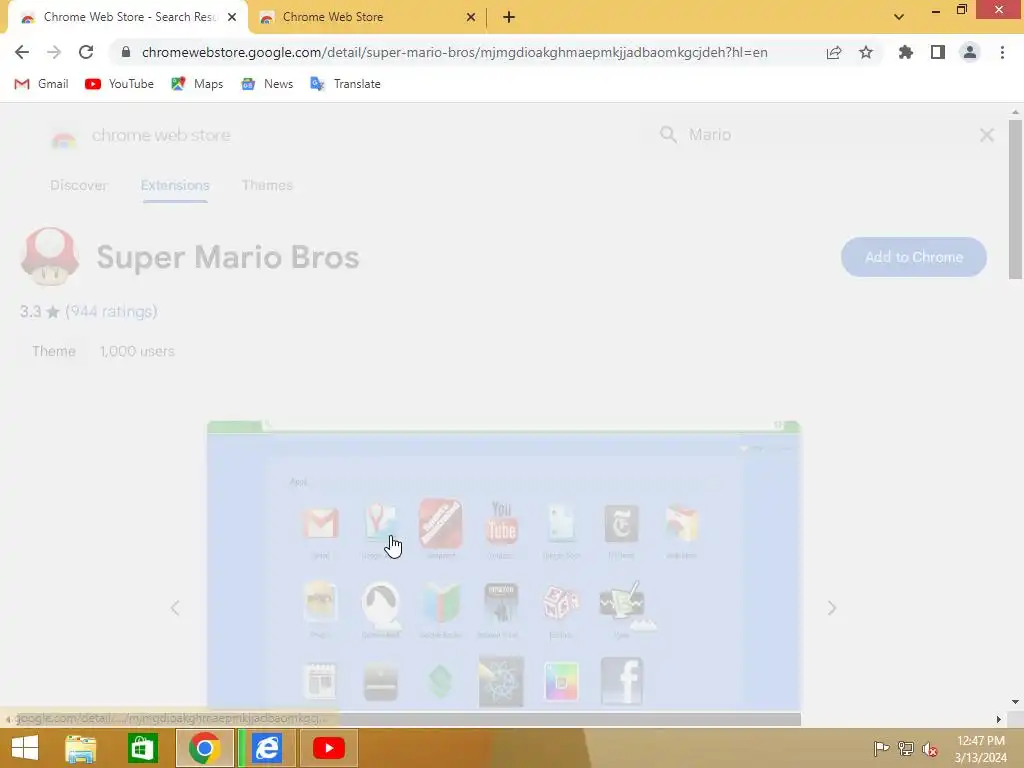Click the theme preview screenshot image
The height and width of the screenshot is (768, 1024).
click(504, 566)
